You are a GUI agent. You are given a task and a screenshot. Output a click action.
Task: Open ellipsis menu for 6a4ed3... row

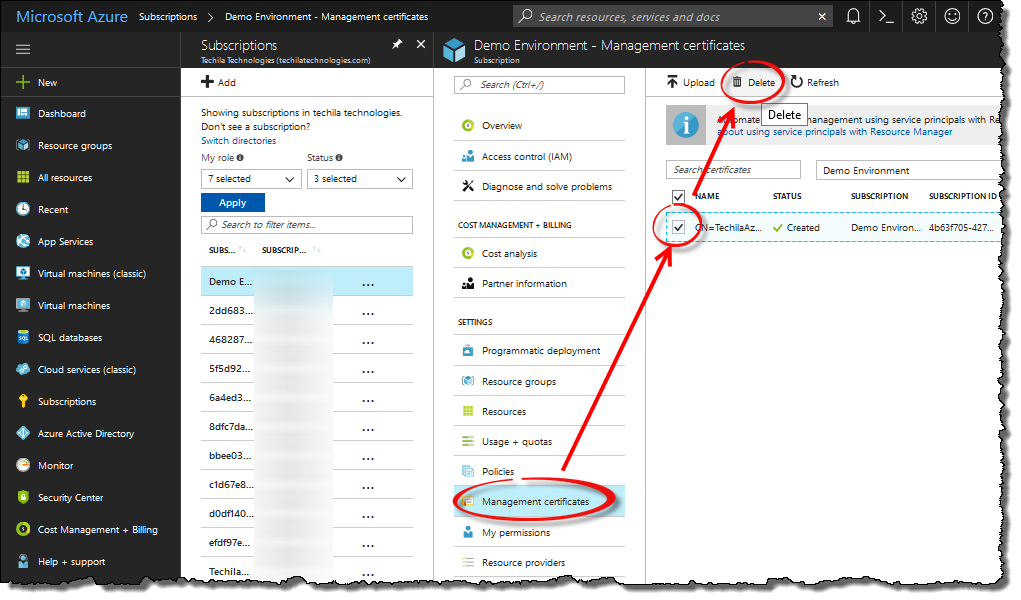368,400
